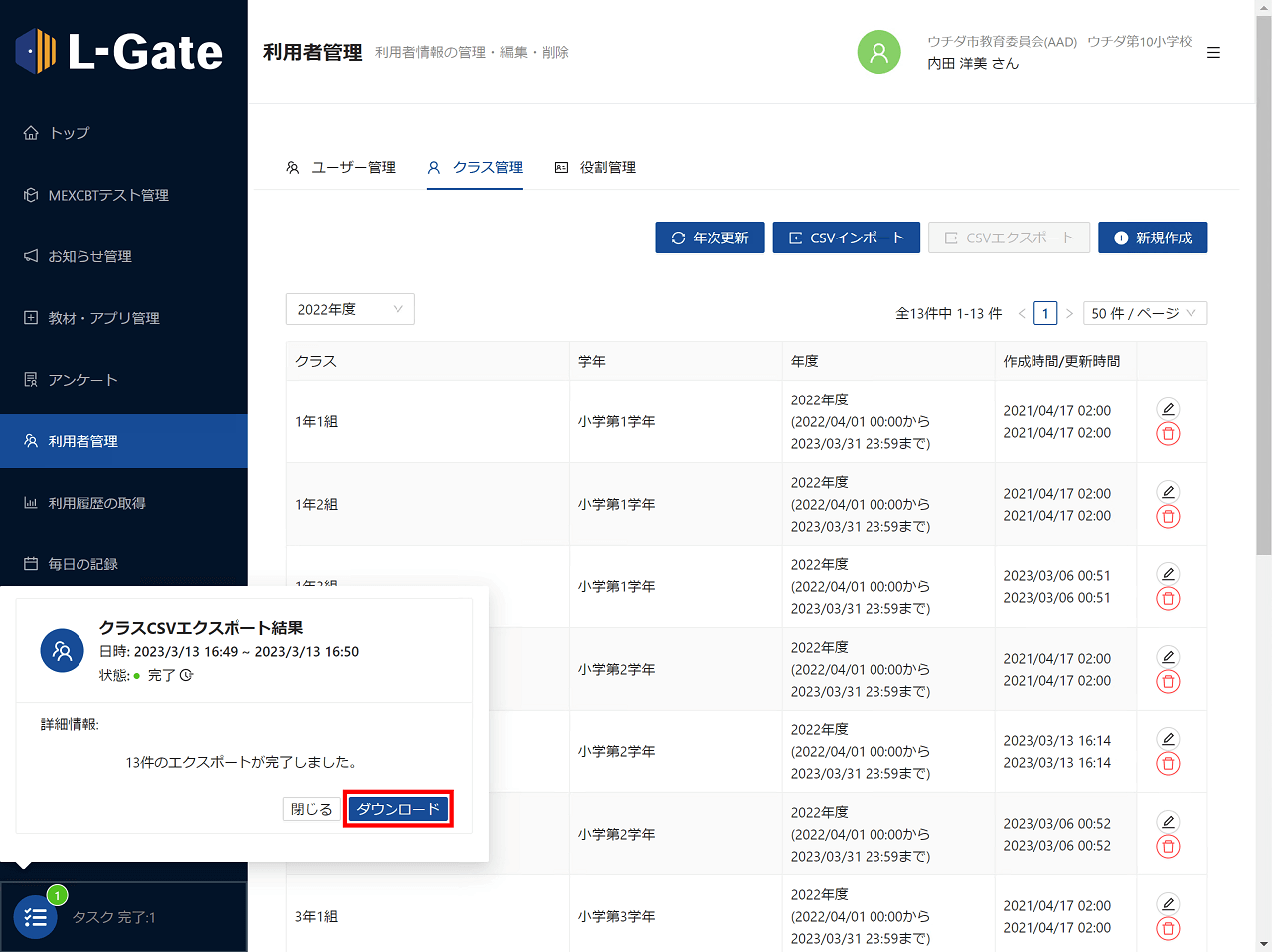Edit the 1年2組 class row
Image resolution: width=1272 pixels, height=952 pixels.
[1169, 491]
